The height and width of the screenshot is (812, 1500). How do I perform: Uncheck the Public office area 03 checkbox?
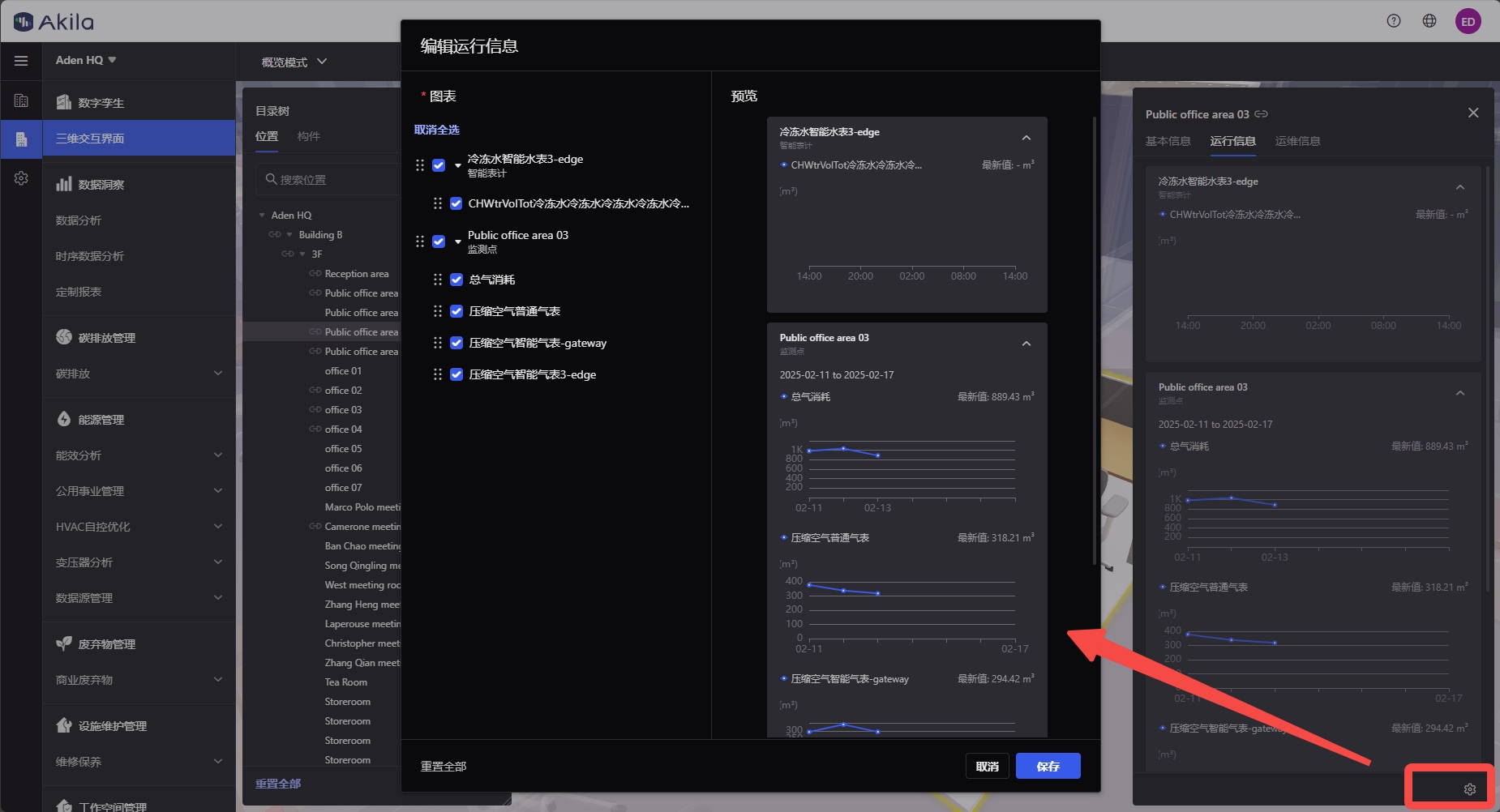(x=439, y=241)
